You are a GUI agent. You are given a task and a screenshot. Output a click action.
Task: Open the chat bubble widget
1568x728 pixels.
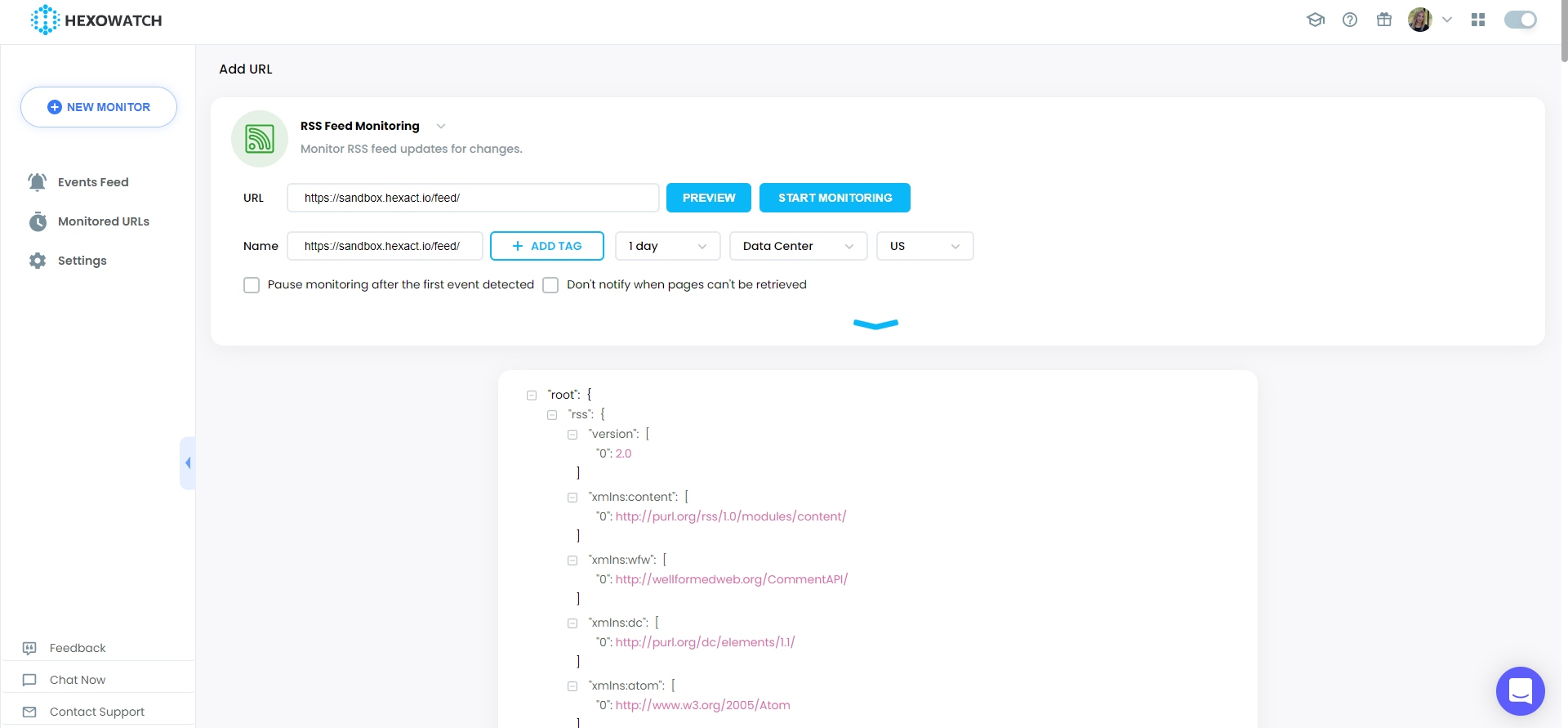tap(1520, 691)
